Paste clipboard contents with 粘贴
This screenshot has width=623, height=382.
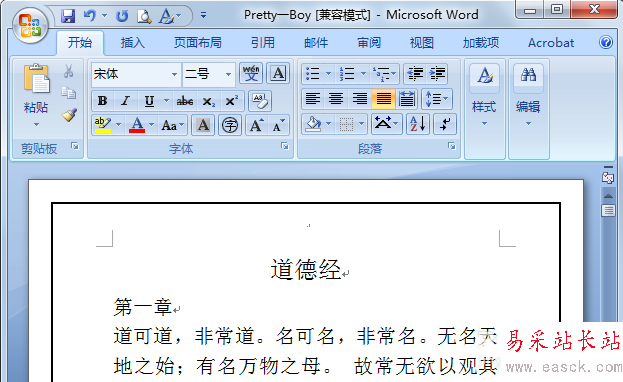36,88
